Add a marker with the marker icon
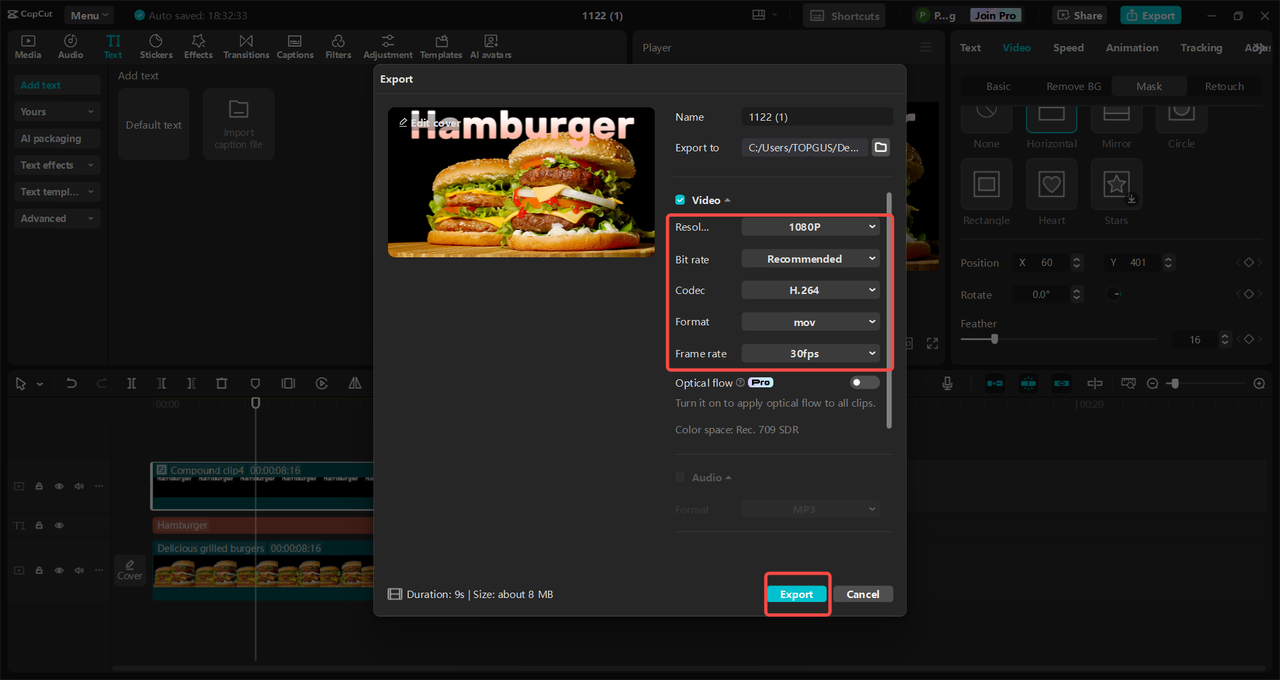This screenshot has width=1280, height=680. [x=255, y=383]
